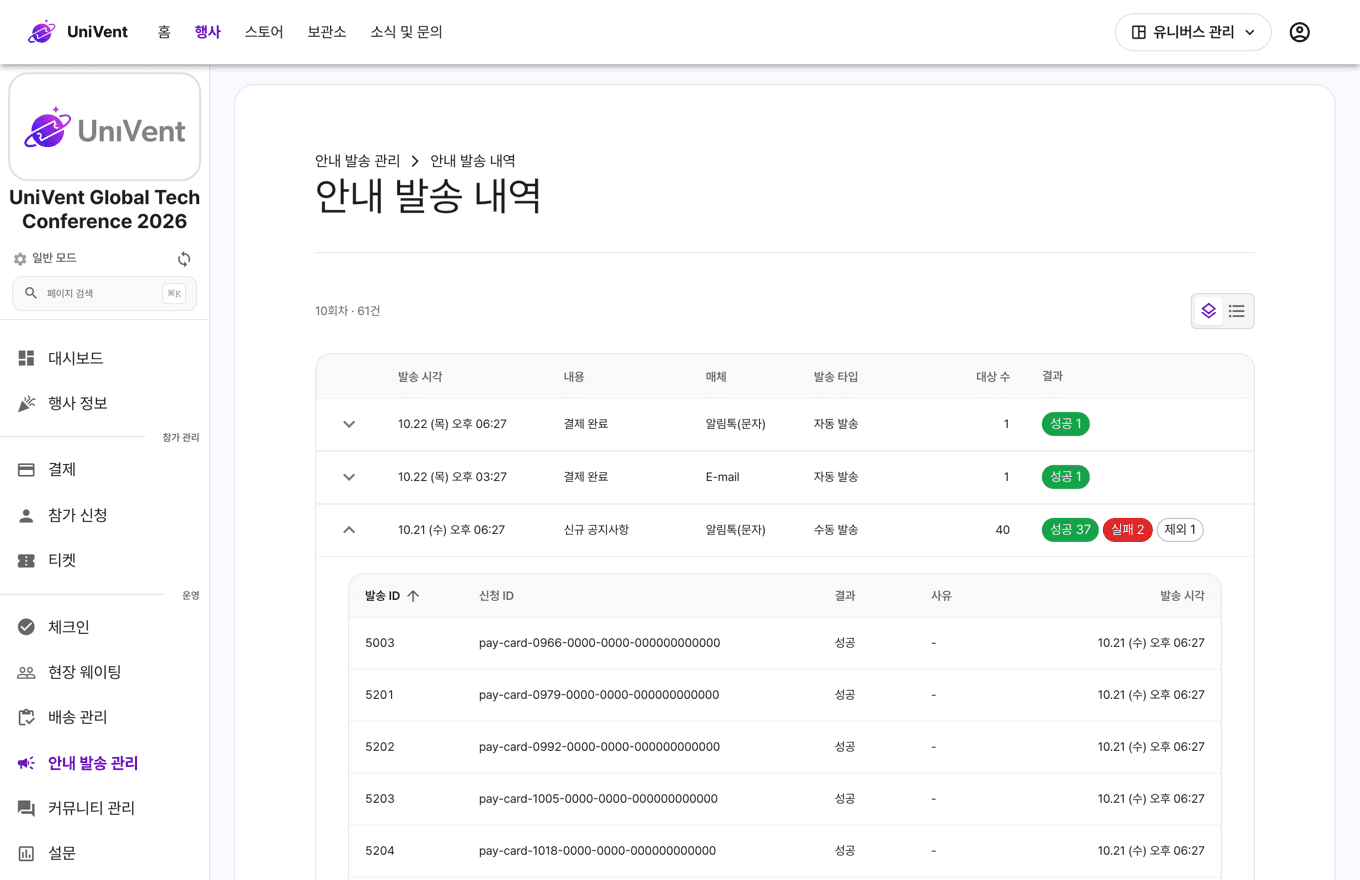Click the magnifier icon in 페이지 검색
Viewport: 1360px width, 880px height.
31,293
